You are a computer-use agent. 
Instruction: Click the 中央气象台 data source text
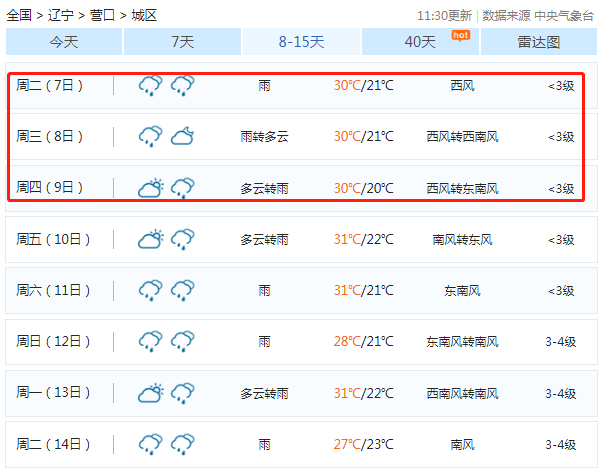tap(564, 16)
